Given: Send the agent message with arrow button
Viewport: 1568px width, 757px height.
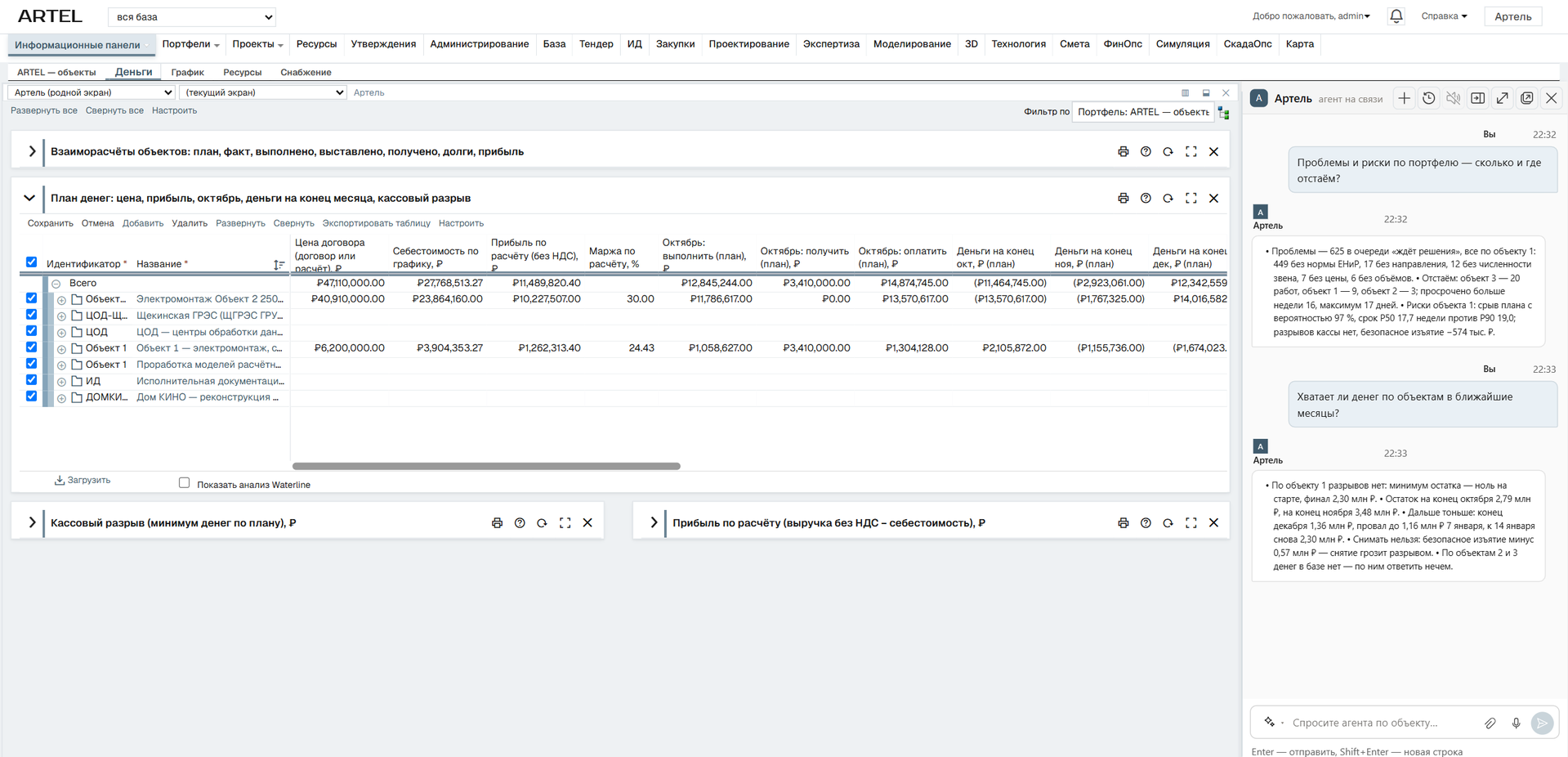Looking at the screenshot, I should tap(1542, 723).
